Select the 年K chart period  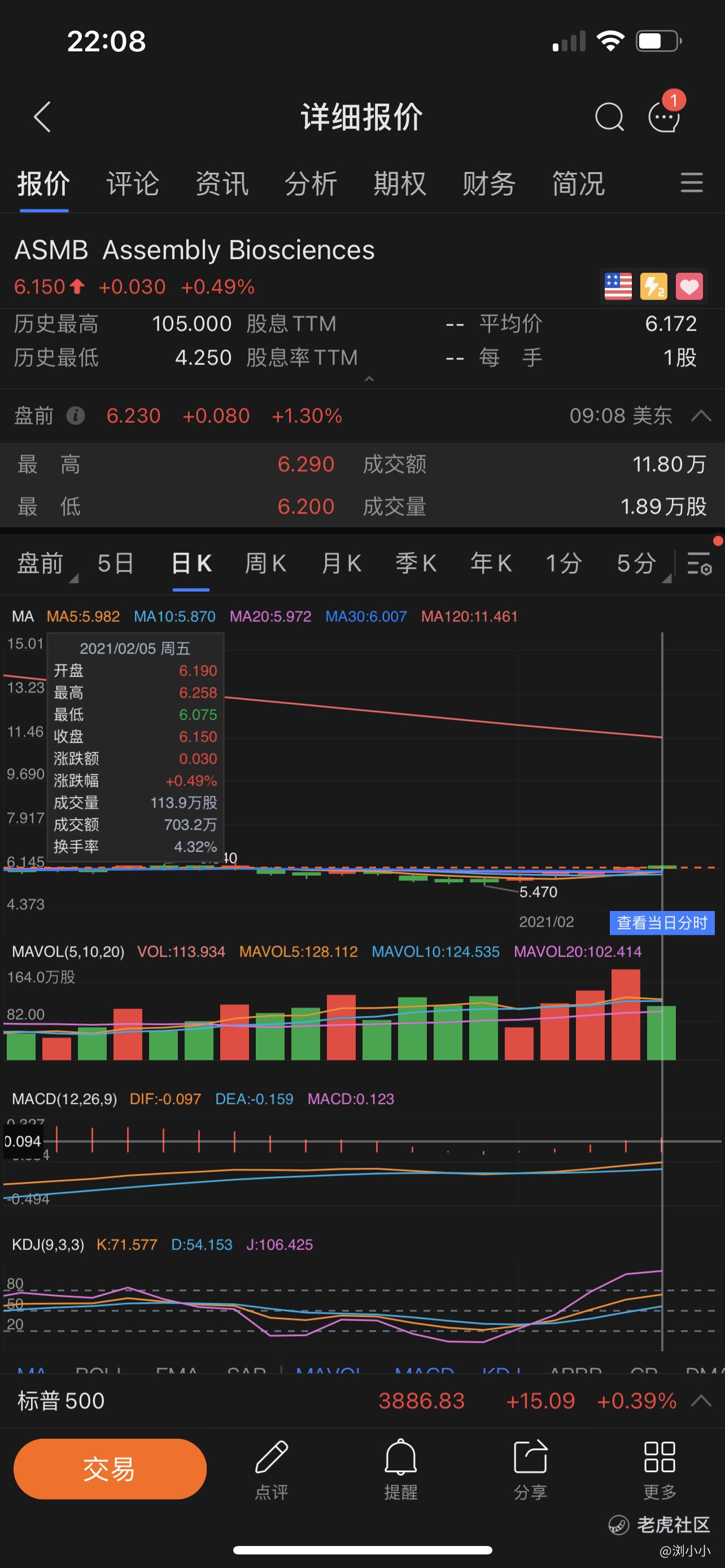(x=491, y=563)
